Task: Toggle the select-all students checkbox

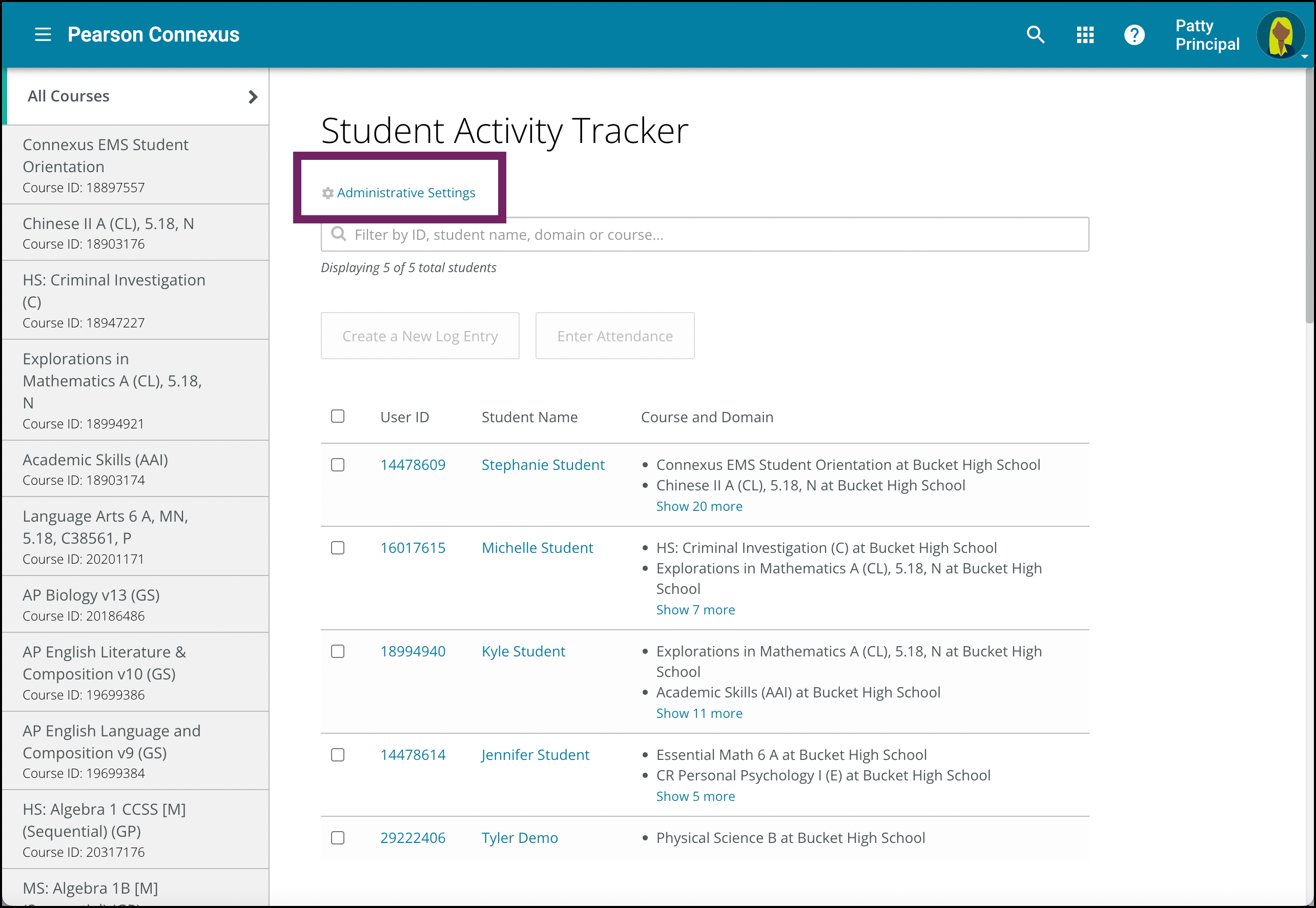Action: pos(338,416)
